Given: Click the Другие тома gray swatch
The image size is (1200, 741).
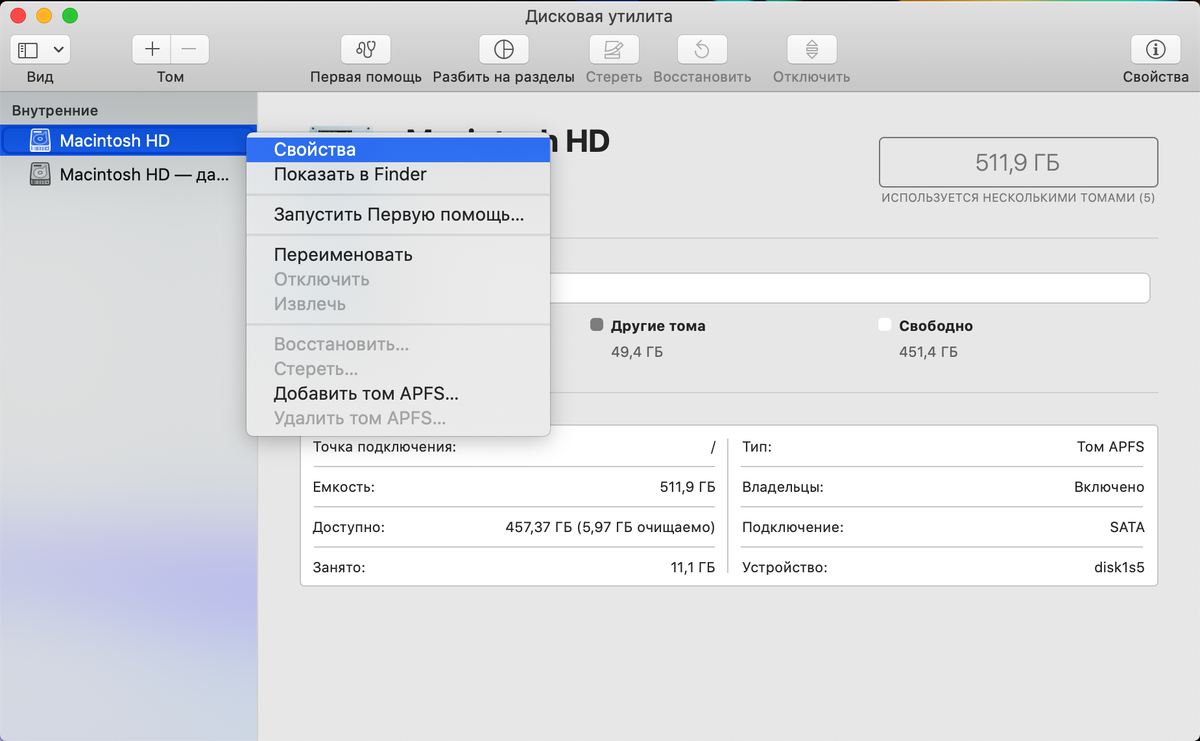Looking at the screenshot, I should (597, 325).
